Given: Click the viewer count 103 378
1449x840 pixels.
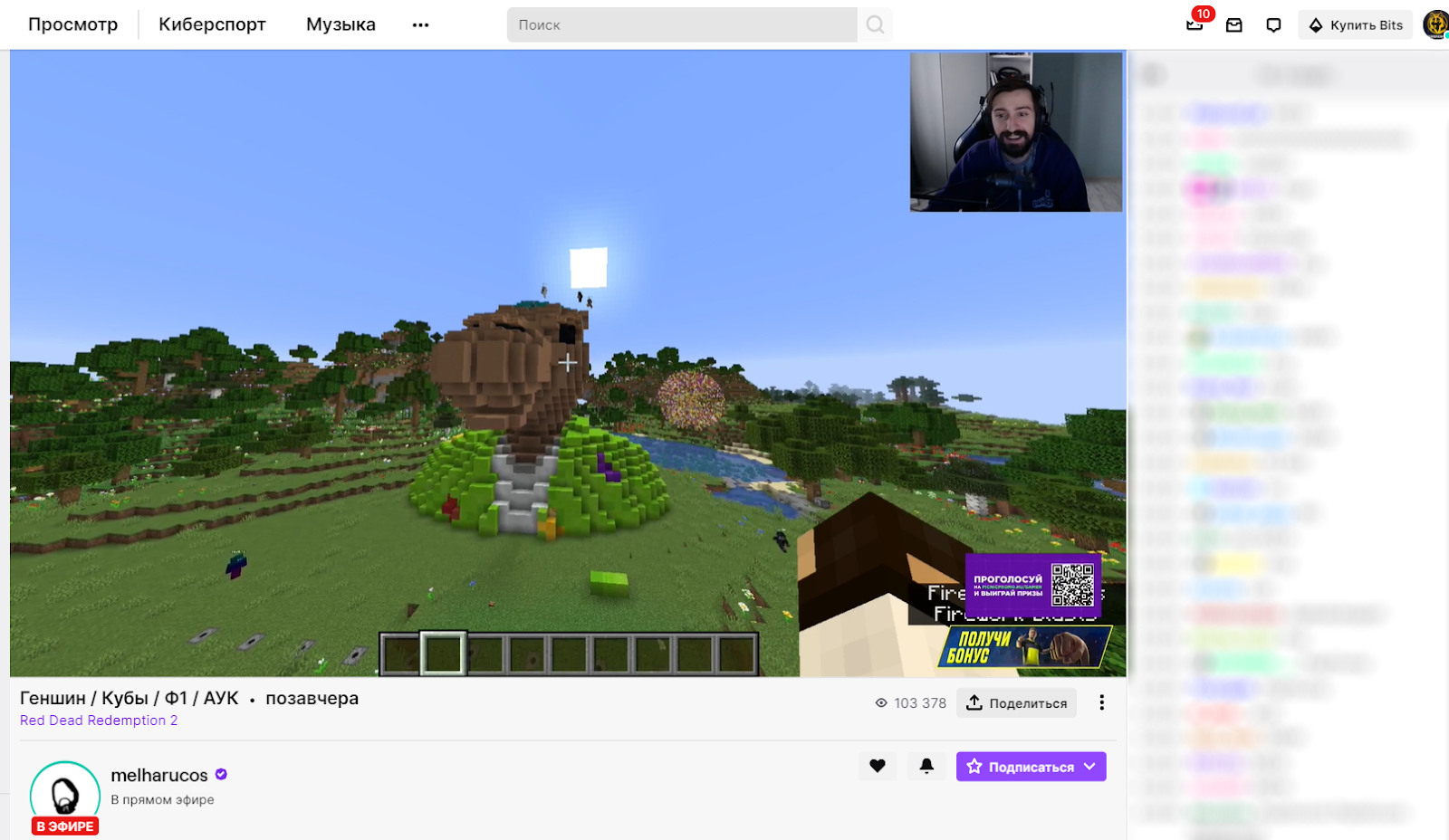Looking at the screenshot, I should click(x=910, y=703).
